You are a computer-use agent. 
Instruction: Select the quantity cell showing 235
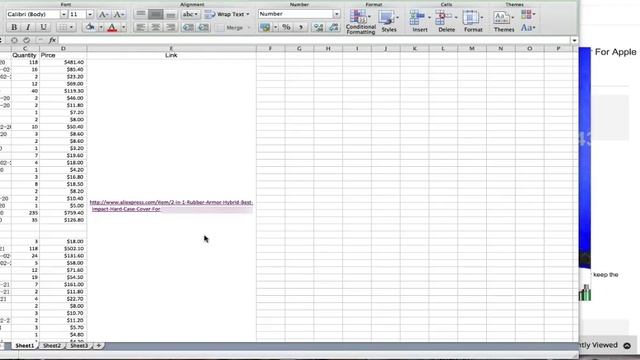25,213
